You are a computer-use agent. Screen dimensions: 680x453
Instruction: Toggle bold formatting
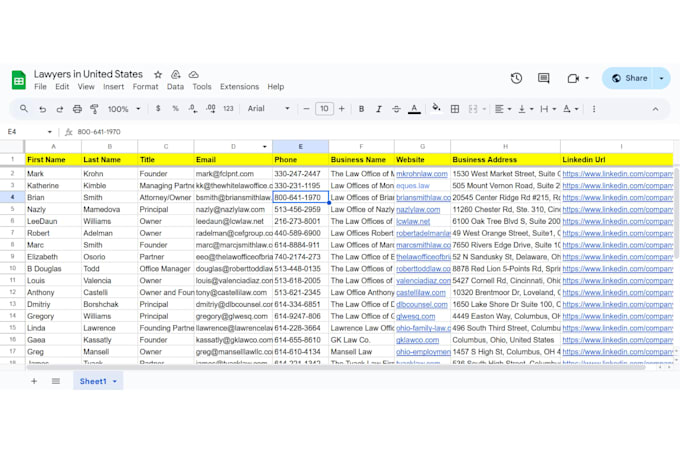pyautogui.click(x=361, y=109)
